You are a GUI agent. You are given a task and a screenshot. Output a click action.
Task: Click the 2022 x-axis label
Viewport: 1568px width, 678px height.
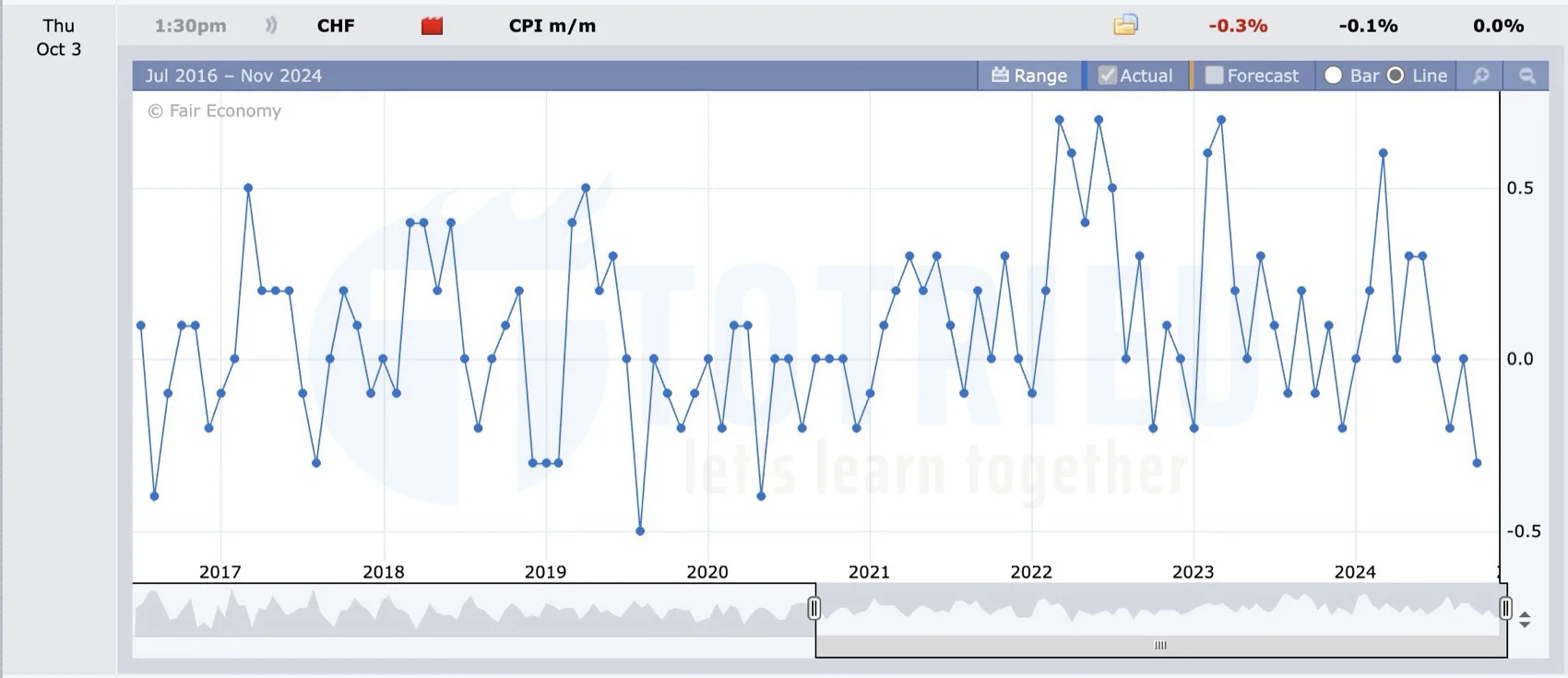(1031, 572)
